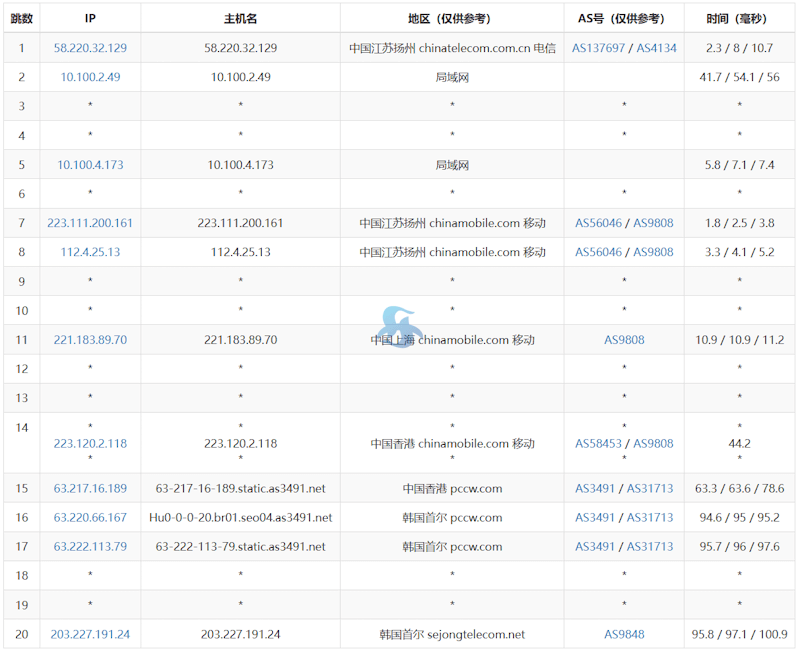This screenshot has width=800, height=653.
Task: Select hop number 14 cell
Action: tap(21, 443)
